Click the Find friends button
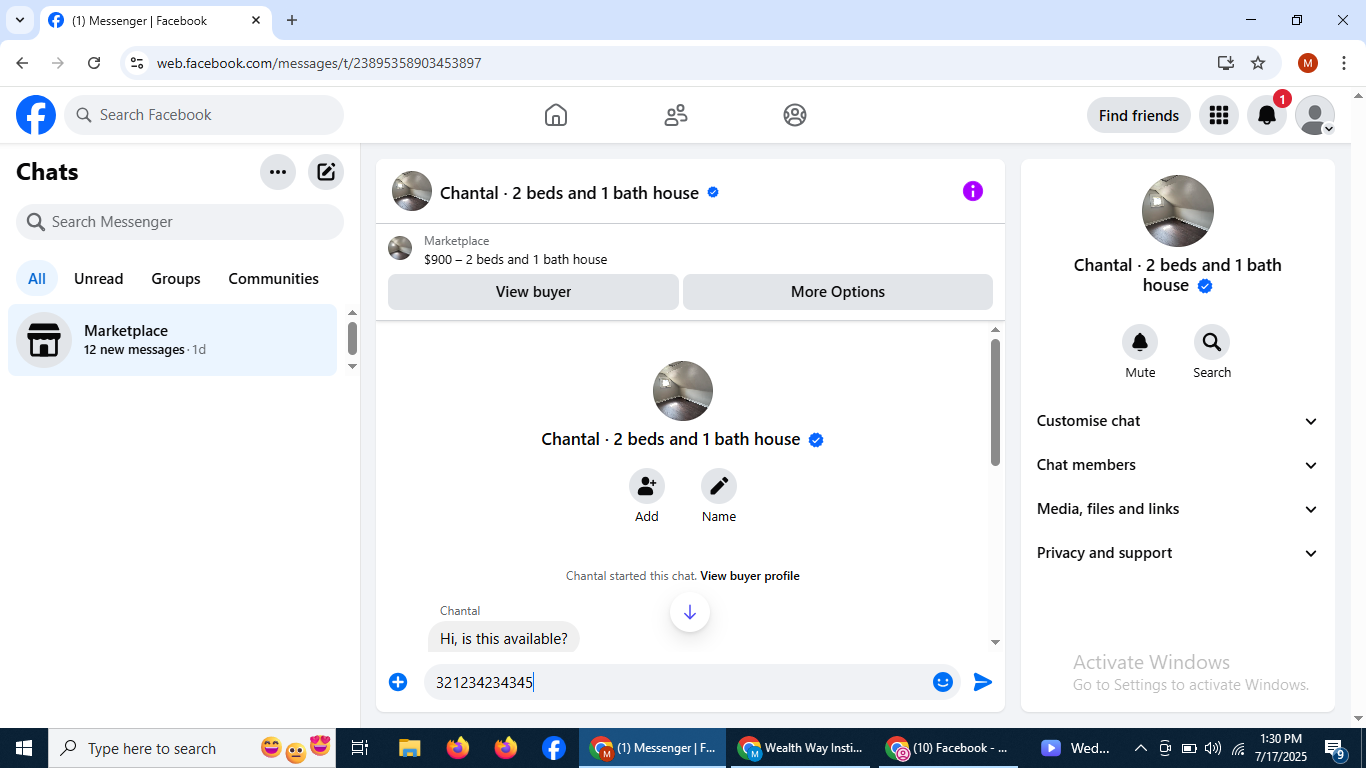The width and height of the screenshot is (1366, 768). pyautogui.click(x=1139, y=115)
